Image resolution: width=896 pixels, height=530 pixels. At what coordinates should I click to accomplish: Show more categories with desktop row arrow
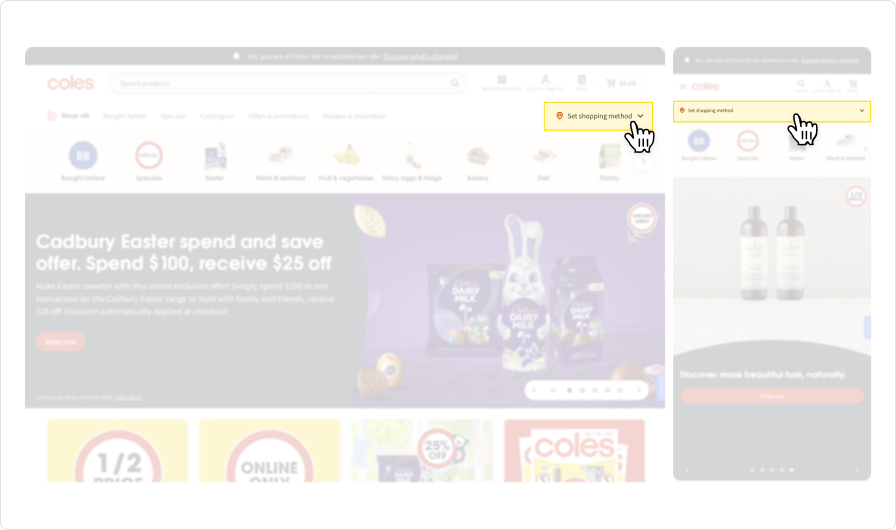[x=643, y=161]
